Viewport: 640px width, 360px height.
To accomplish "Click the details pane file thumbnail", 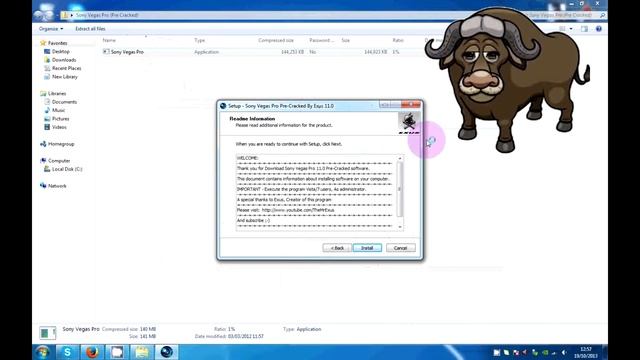I will 47,333.
